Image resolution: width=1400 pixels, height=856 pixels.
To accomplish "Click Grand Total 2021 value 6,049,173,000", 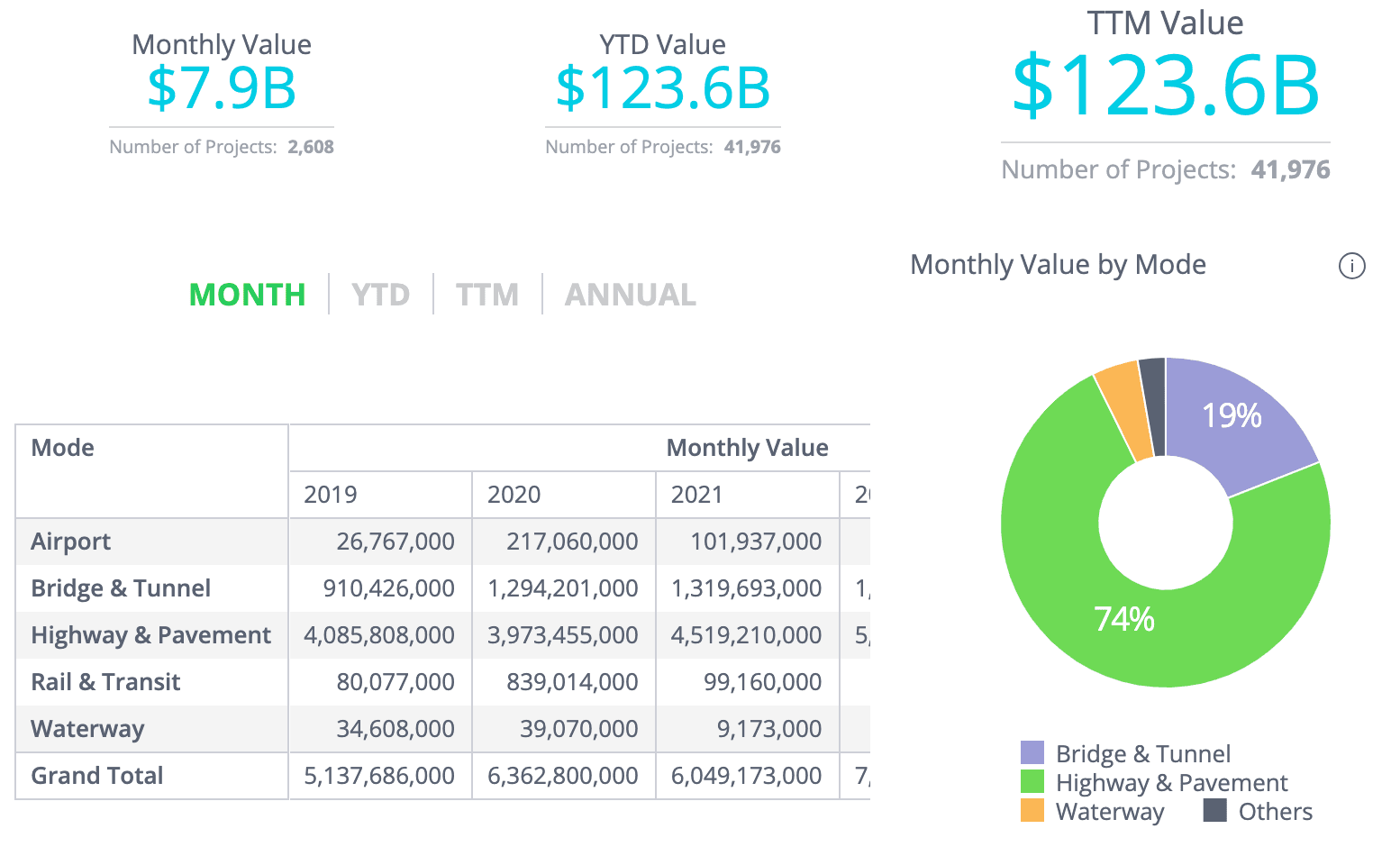I will [746, 776].
